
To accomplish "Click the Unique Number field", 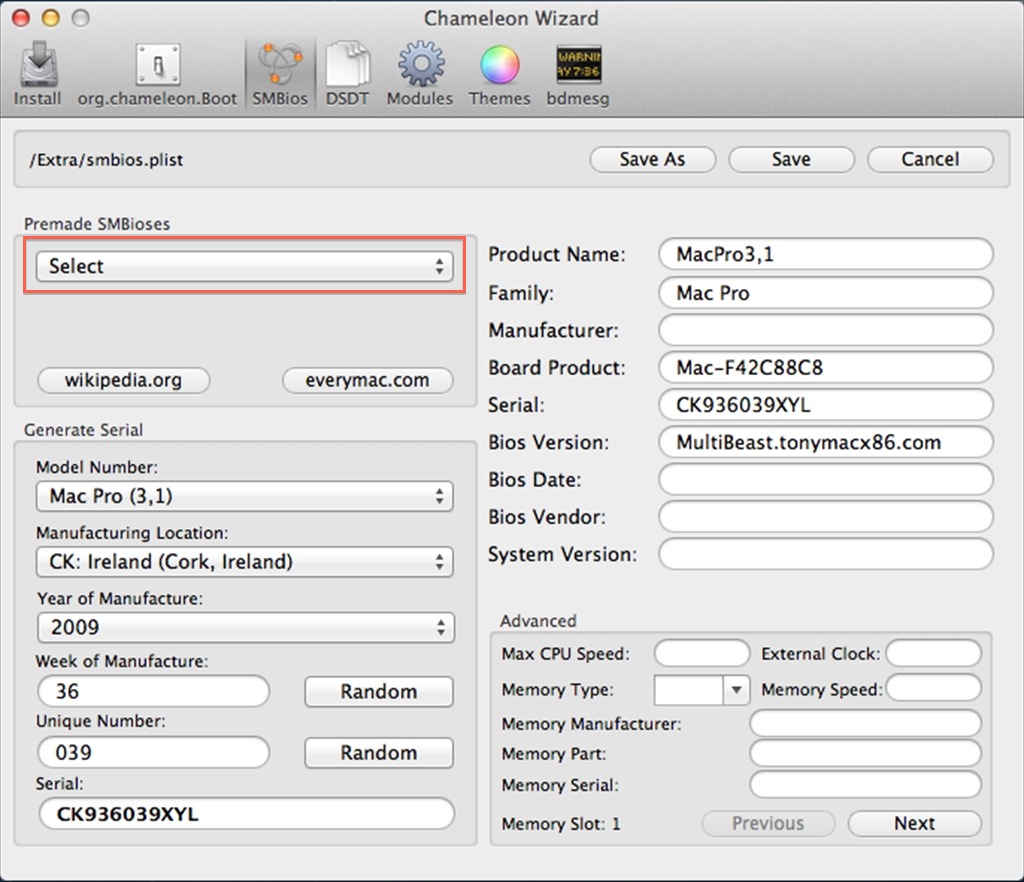I will coord(153,753).
